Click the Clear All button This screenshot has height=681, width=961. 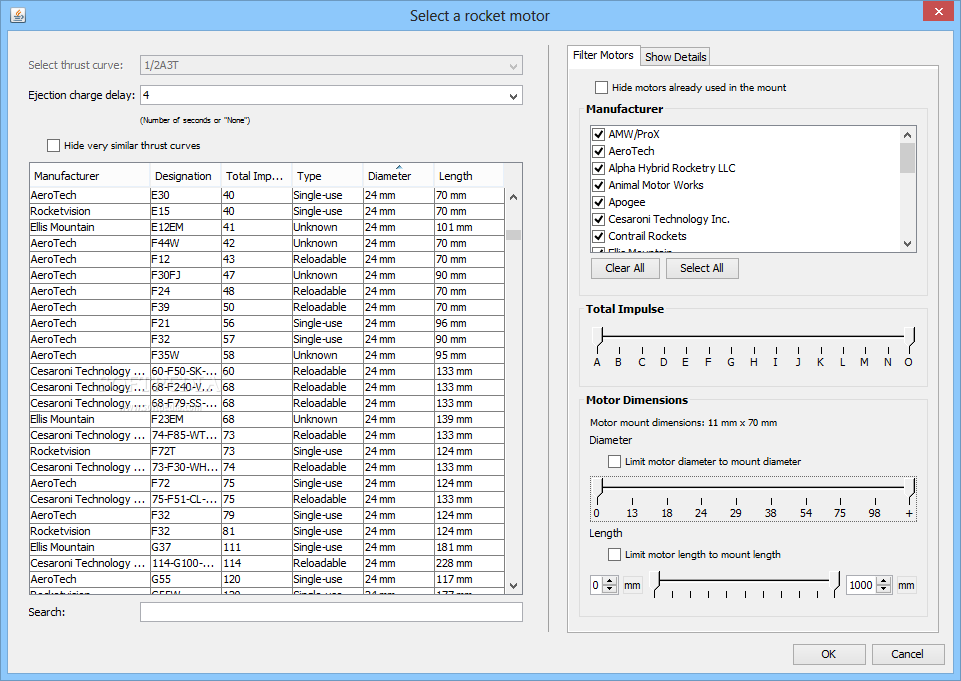pos(625,268)
